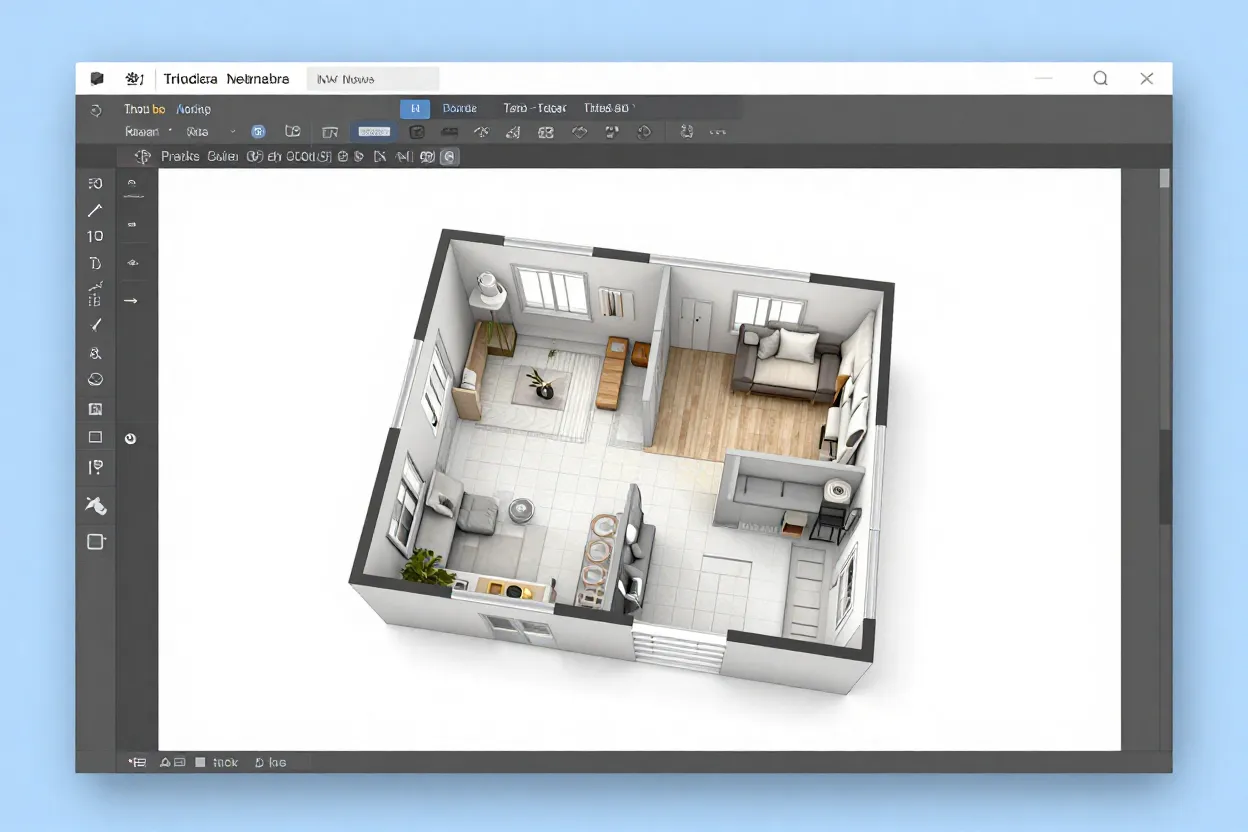
Task: Open the Dourde tab at the top
Action: (x=459, y=108)
